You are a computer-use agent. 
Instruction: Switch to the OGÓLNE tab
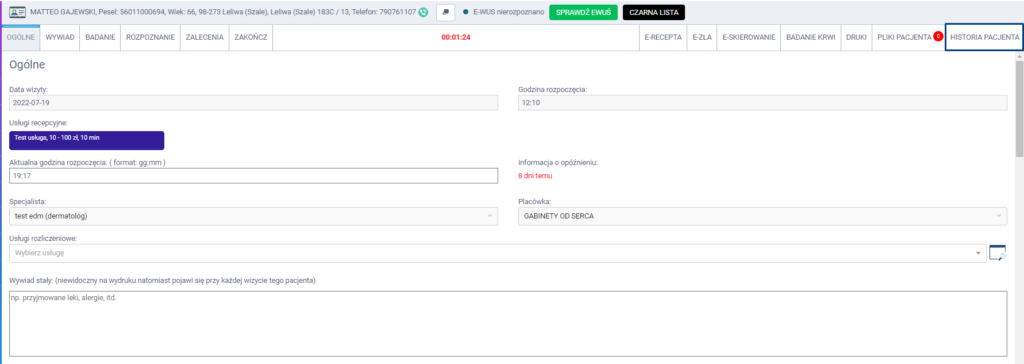21,38
